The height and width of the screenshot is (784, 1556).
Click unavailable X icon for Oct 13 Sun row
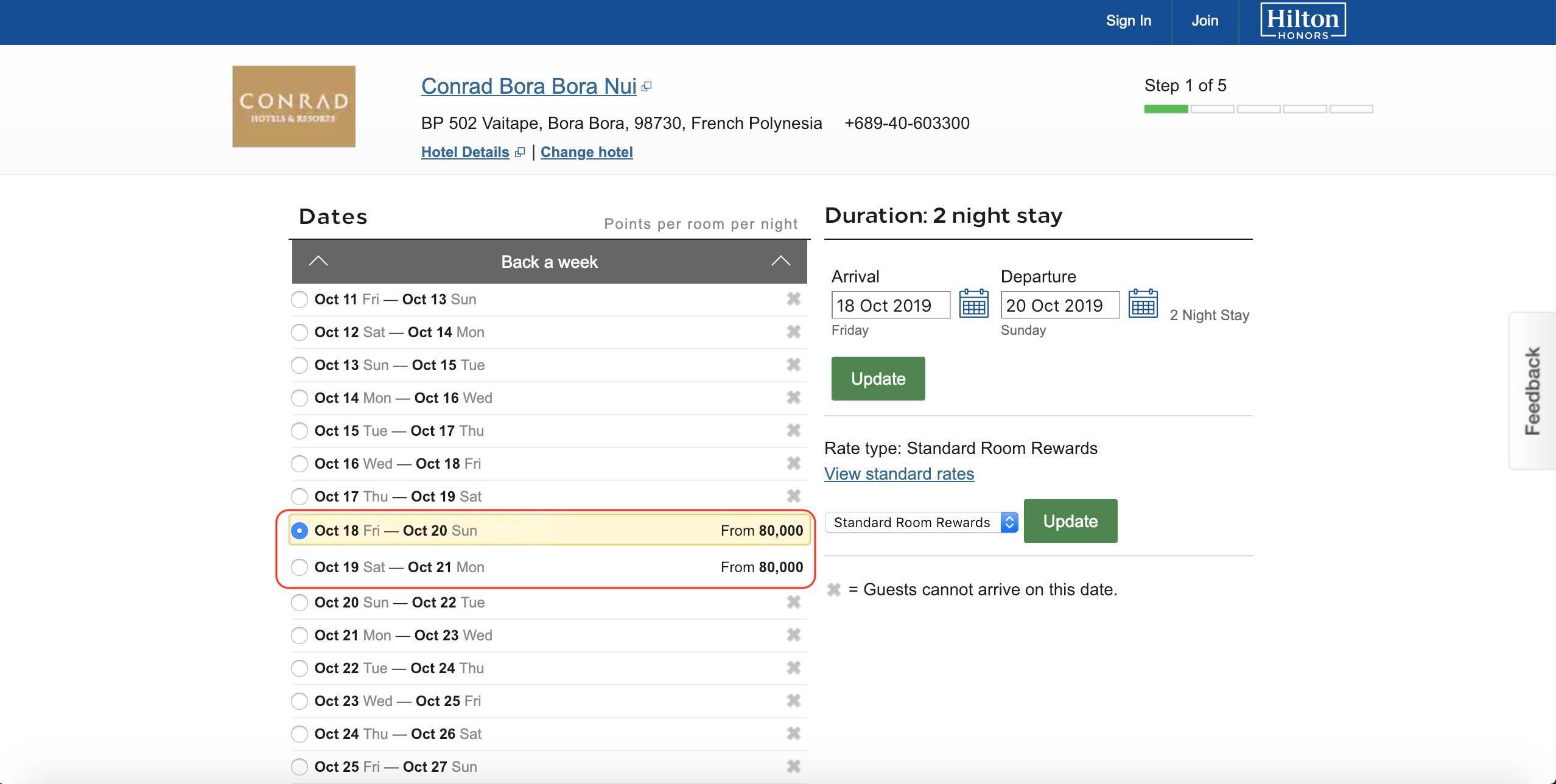(793, 365)
